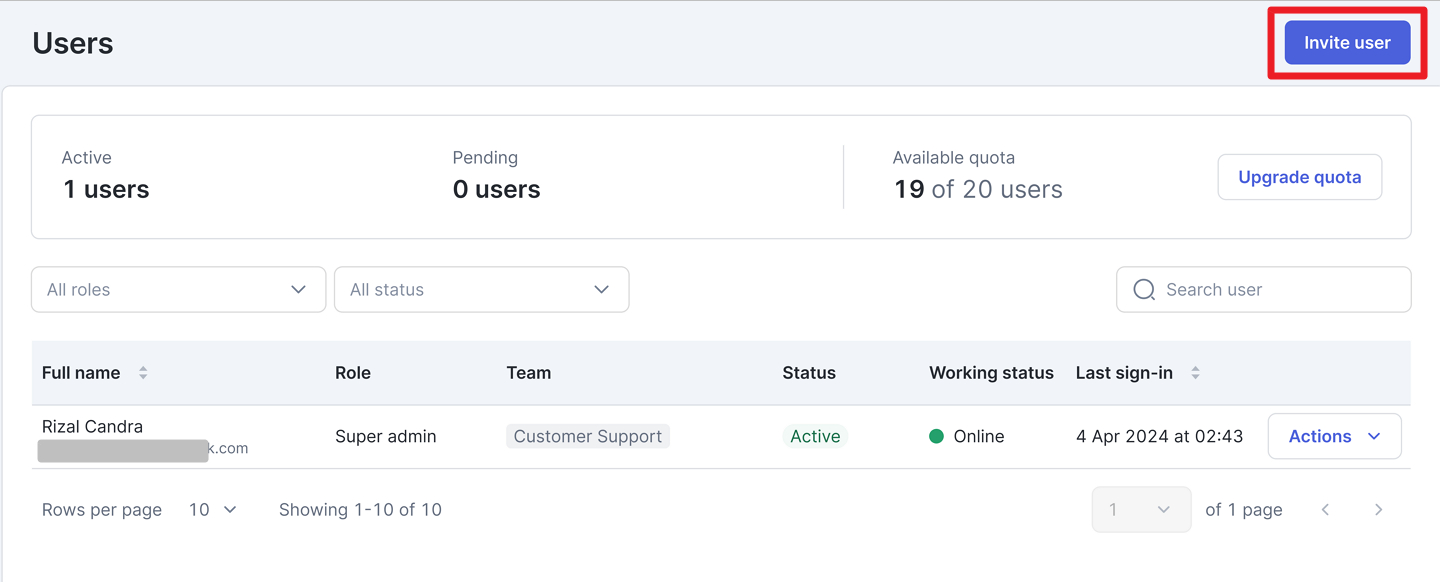Open the All roles filter dropdown

[x=178, y=289]
